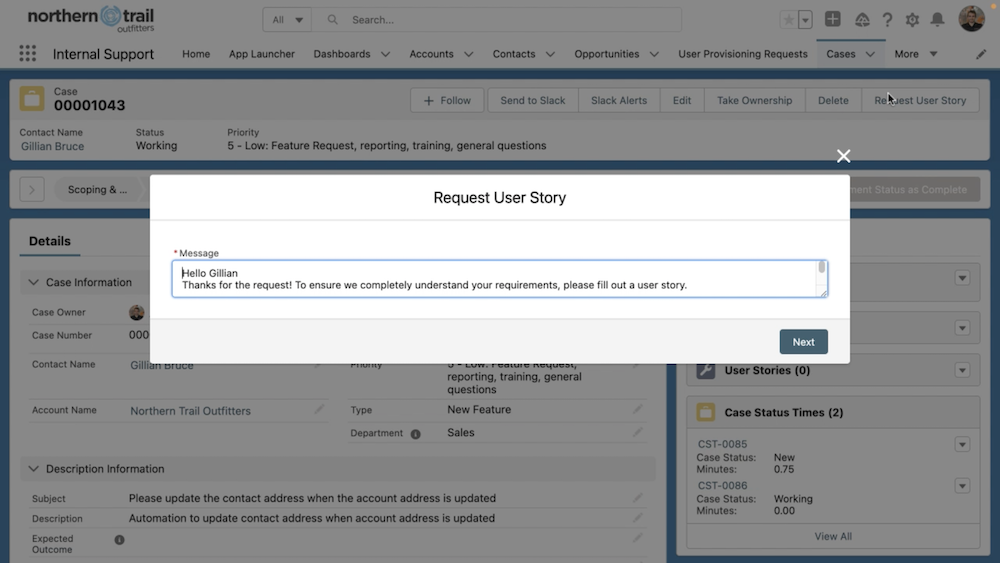Open the setup gear icon
This screenshot has height=563, width=1000.
point(912,20)
